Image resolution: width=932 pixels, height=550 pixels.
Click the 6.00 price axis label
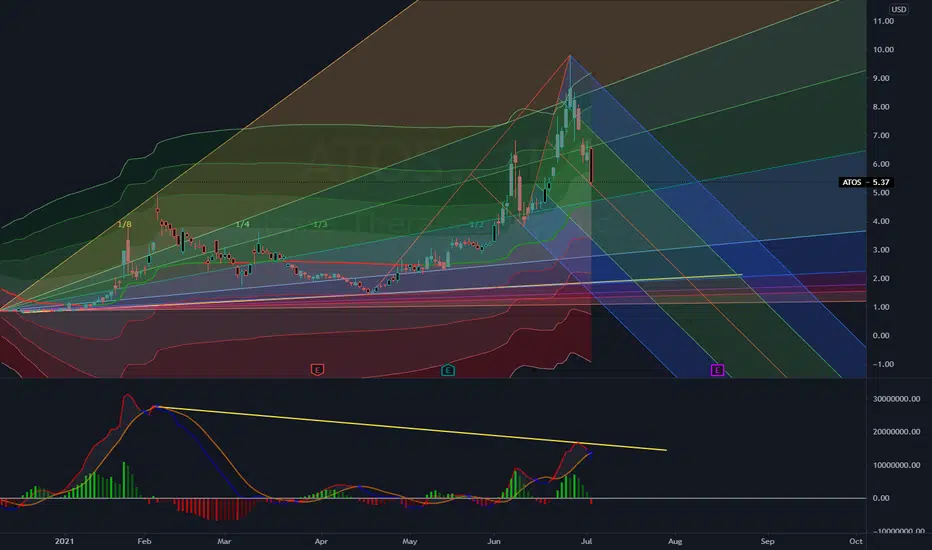point(883,164)
